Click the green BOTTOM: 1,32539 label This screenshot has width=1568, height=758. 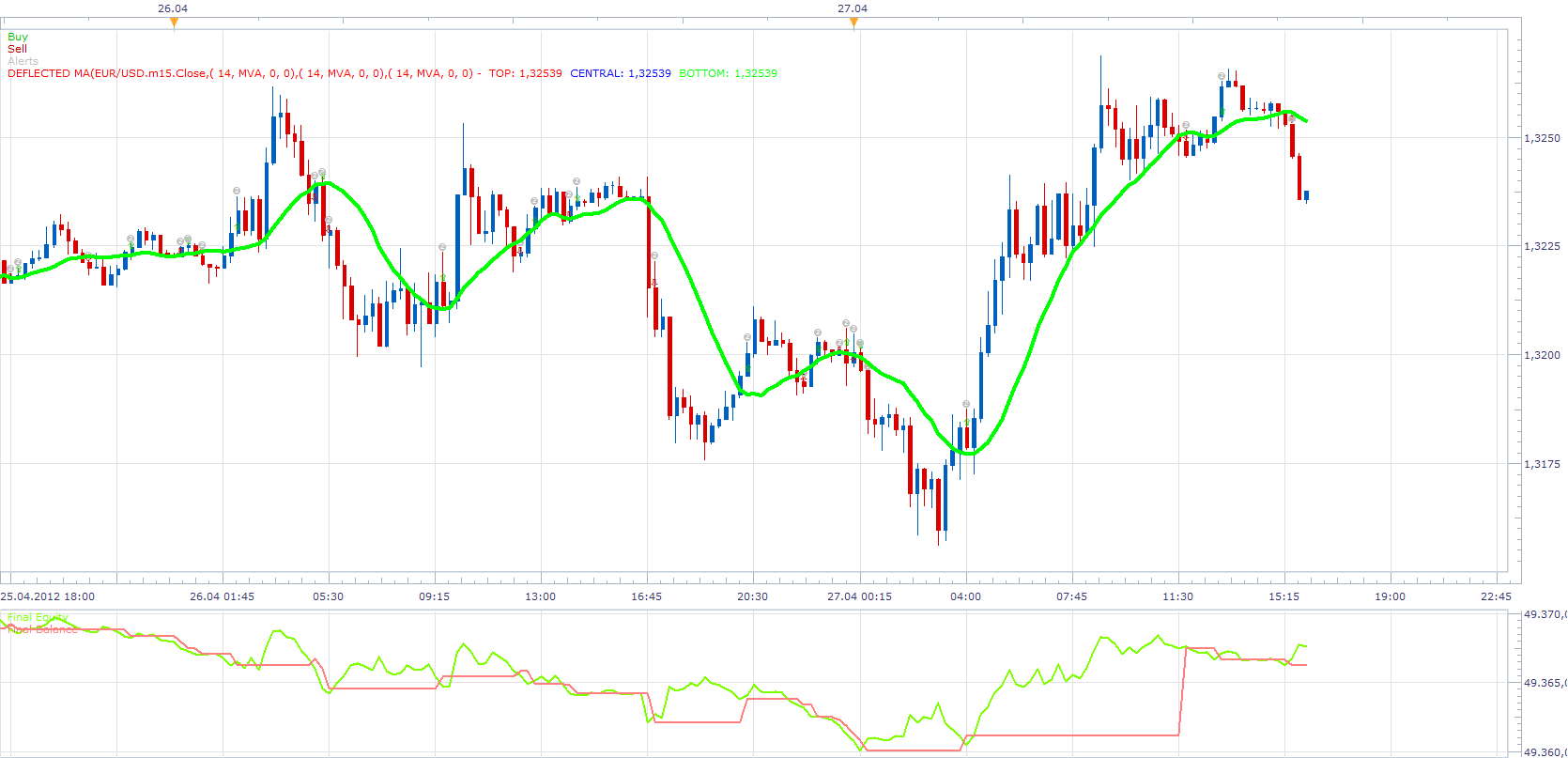coord(728,73)
